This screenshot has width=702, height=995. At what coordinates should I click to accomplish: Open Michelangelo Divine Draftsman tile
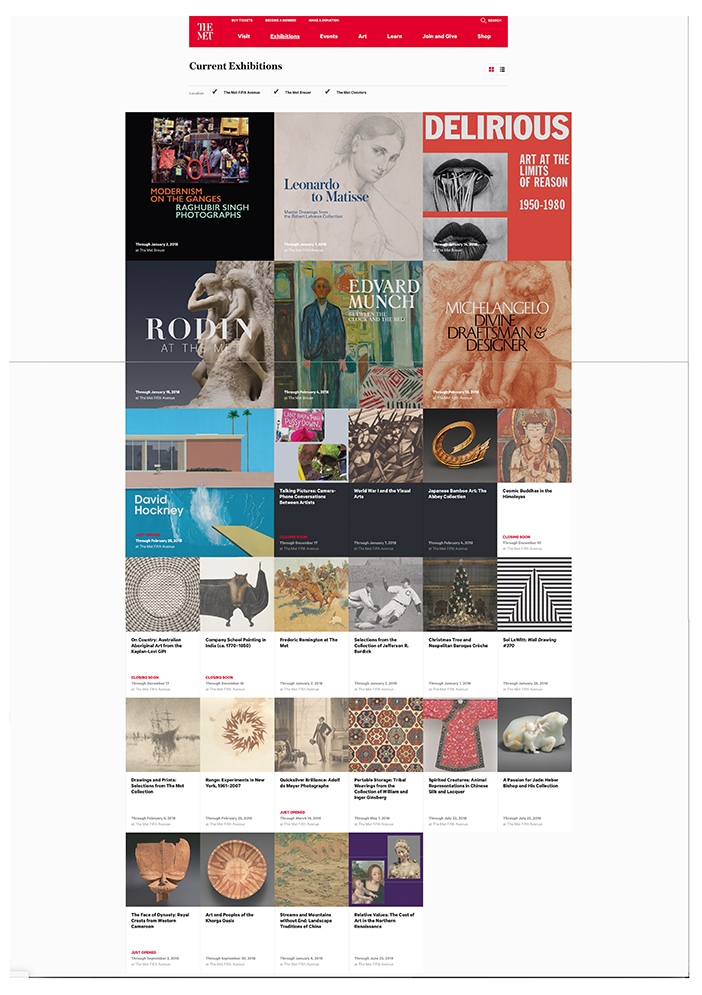pyautogui.click(x=498, y=334)
